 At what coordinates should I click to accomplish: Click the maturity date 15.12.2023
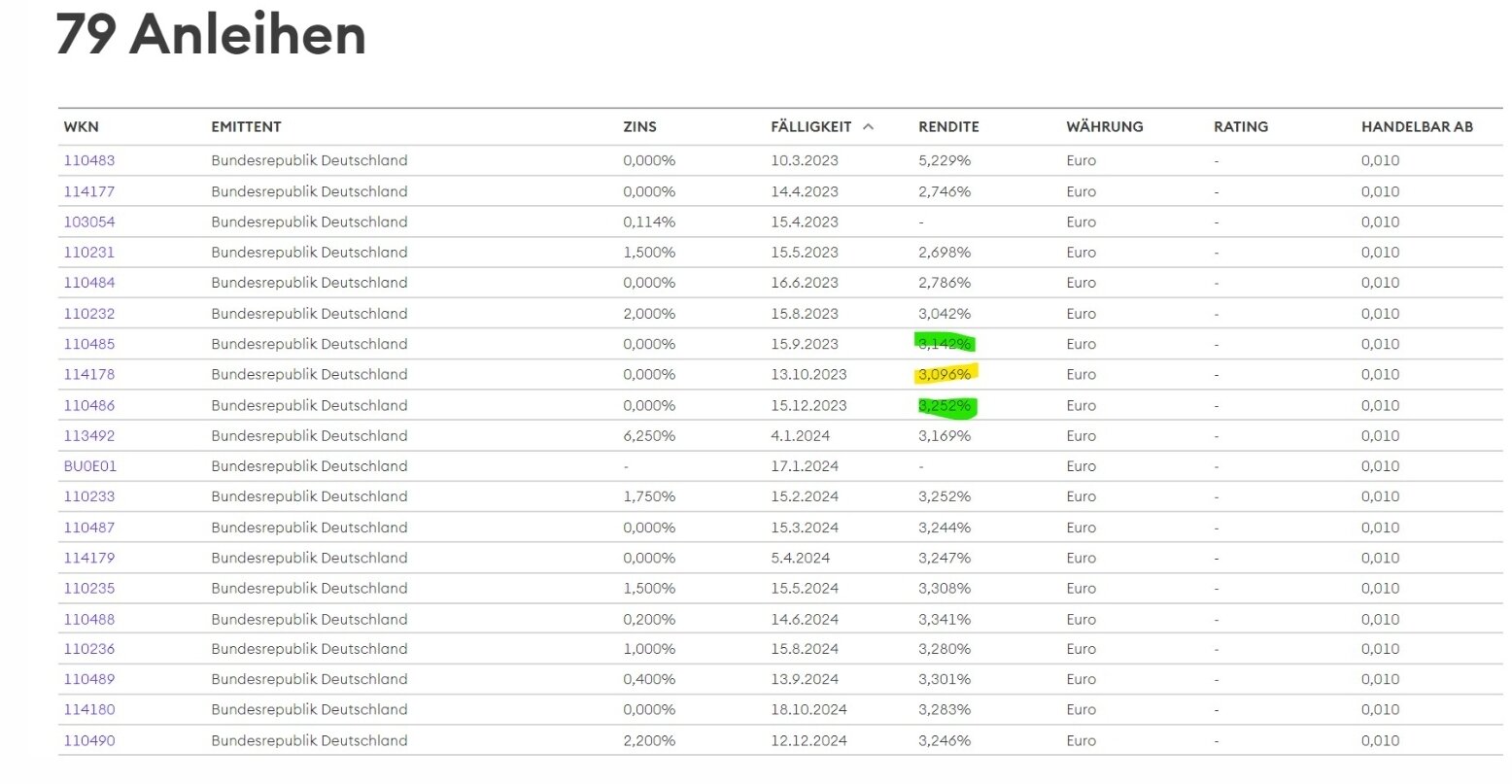point(808,405)
